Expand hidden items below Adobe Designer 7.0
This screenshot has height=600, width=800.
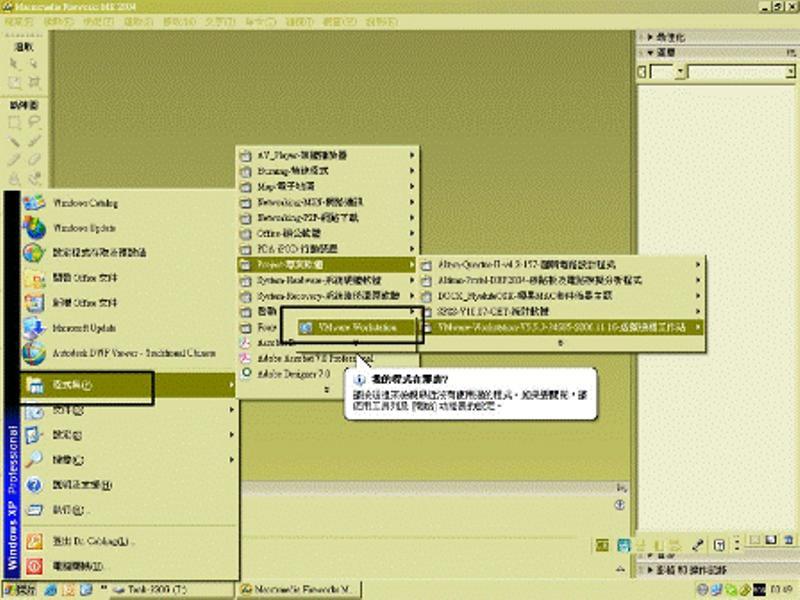pos(328,390)
